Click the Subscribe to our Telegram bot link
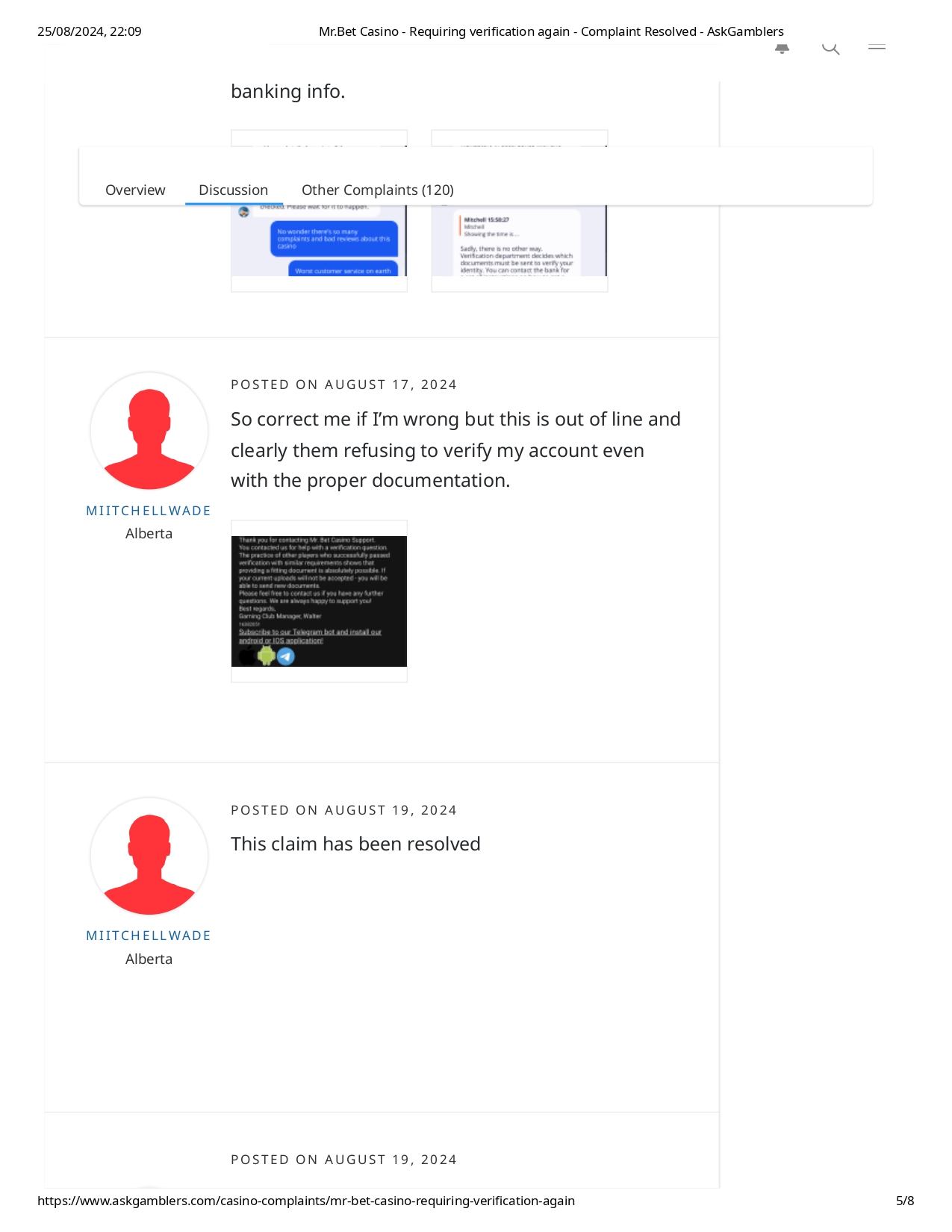The image size is (952, 1232). point(310,636)
